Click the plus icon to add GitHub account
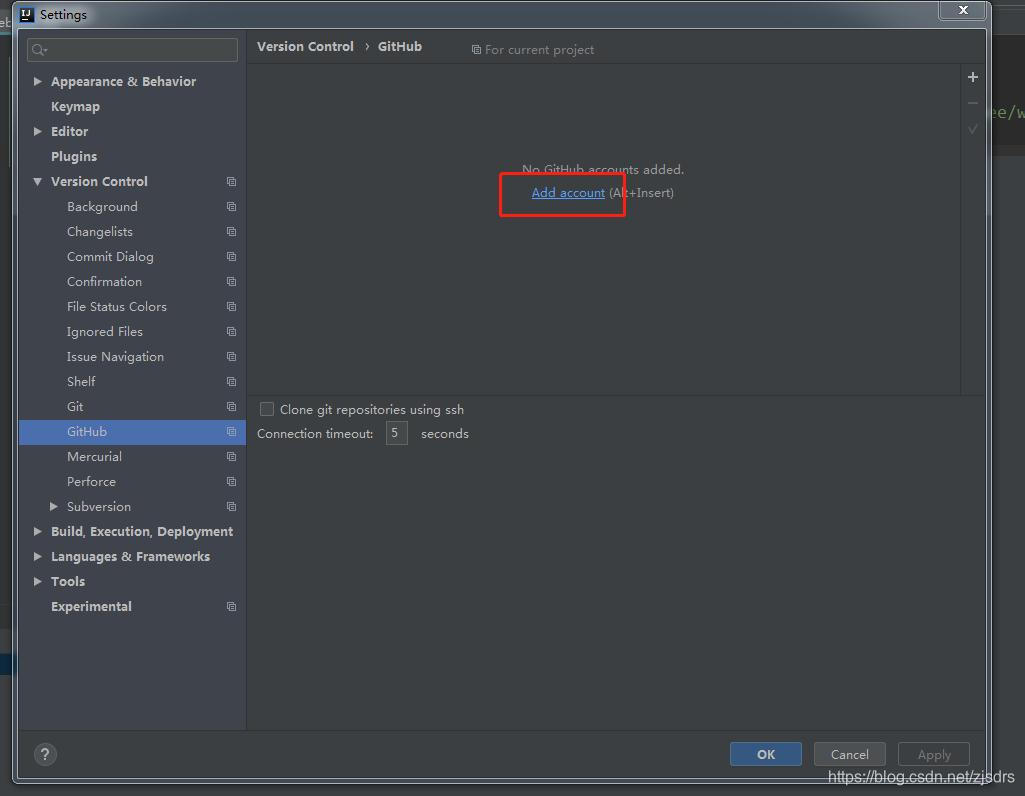Image resolution: width=1025 pixels, height=796 pixels. 973,77
